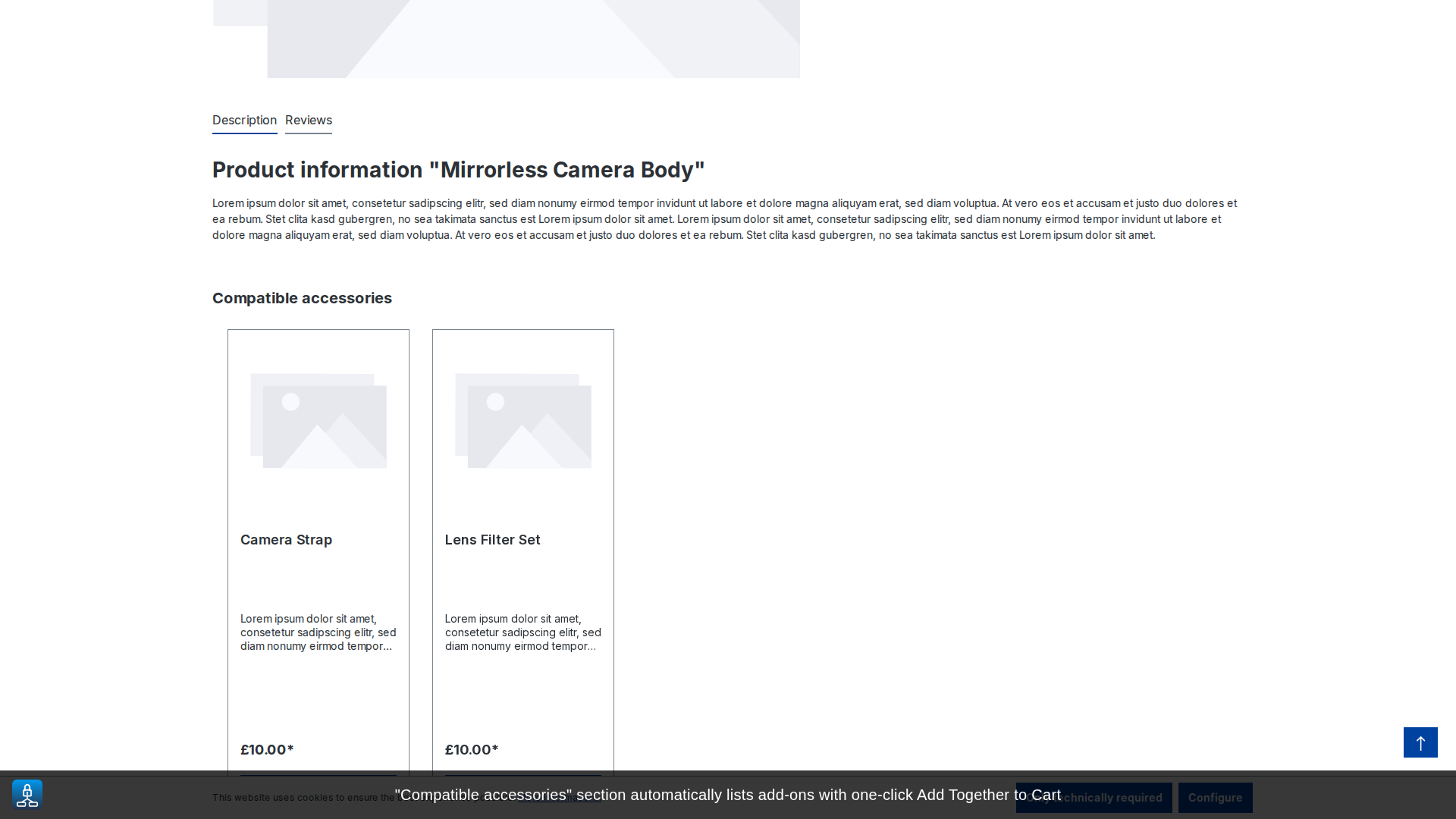The image size is (1456, 819).
Task: Click the Lorem ipsum product description paragraph
Action: 724,219
